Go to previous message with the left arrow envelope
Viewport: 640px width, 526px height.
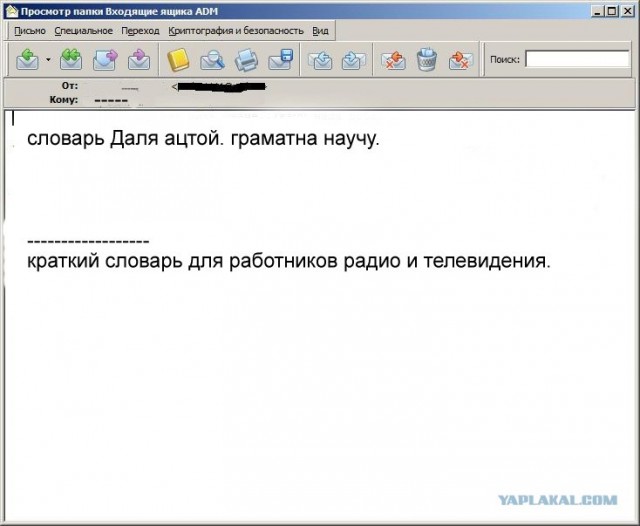click(x=320, y=60)
